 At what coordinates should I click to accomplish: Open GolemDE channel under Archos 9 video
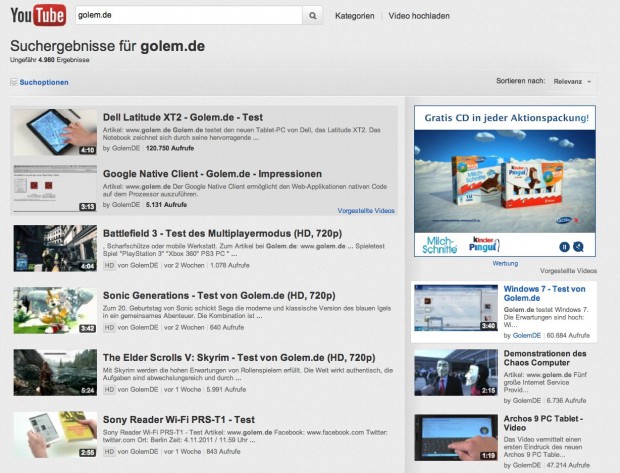[x=527, y=465]
